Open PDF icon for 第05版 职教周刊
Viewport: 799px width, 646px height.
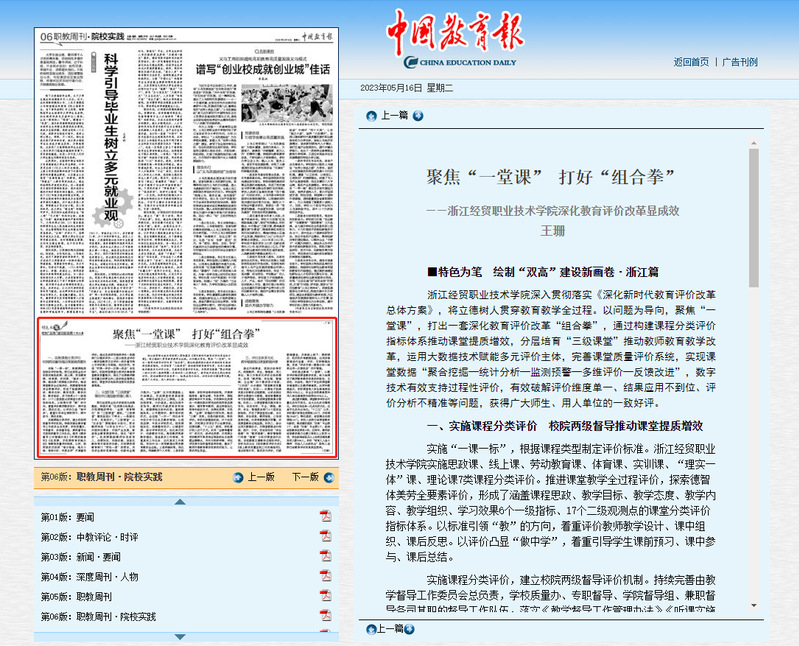tap(325, 596)
